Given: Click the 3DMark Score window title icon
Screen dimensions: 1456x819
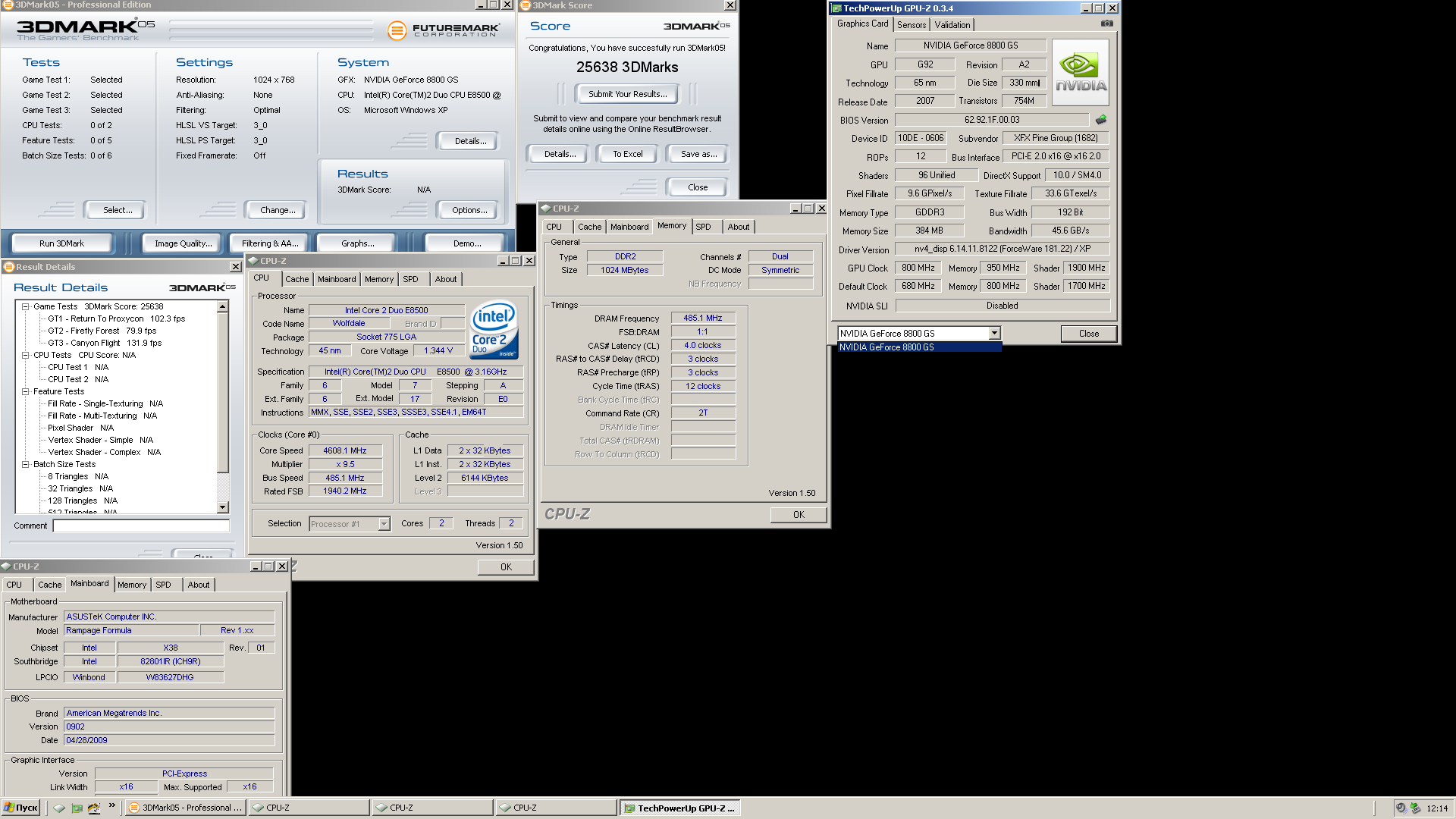Looking at the screenshot, I should click(525, 5).
